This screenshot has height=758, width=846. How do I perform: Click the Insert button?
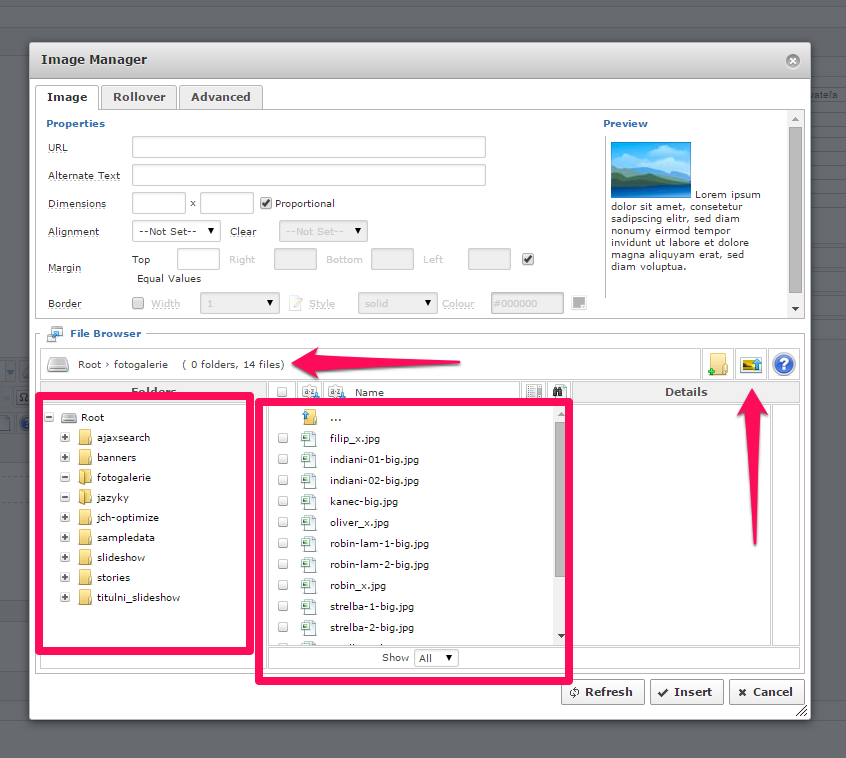(x=686, y=692)
